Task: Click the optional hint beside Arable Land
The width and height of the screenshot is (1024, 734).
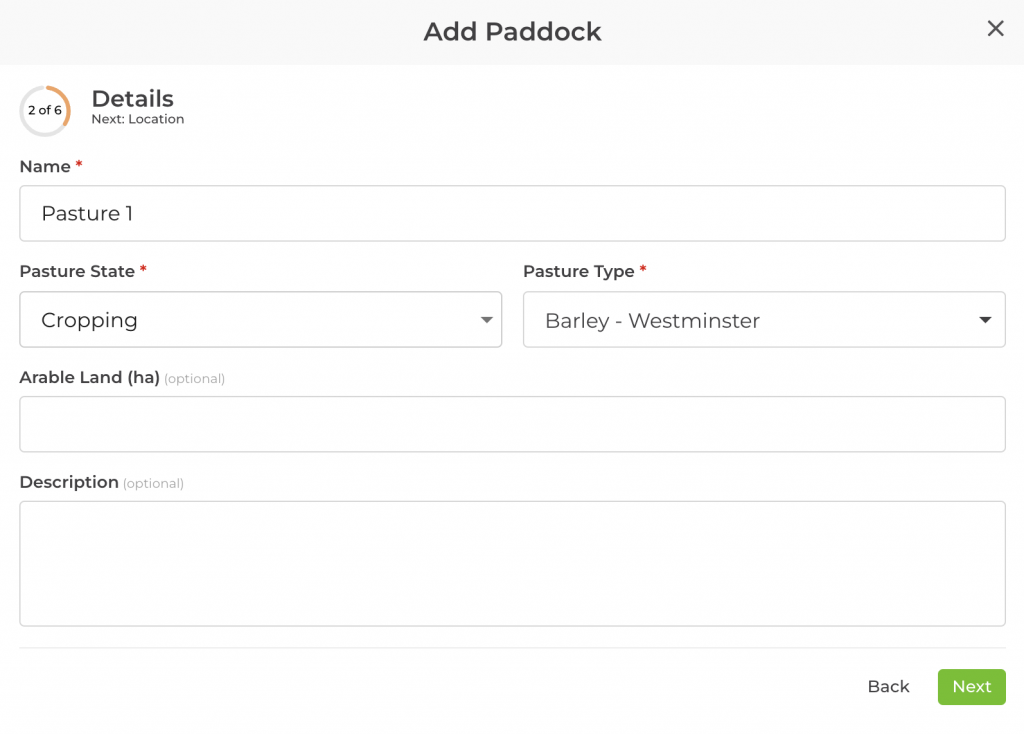Action: (195, 379)
